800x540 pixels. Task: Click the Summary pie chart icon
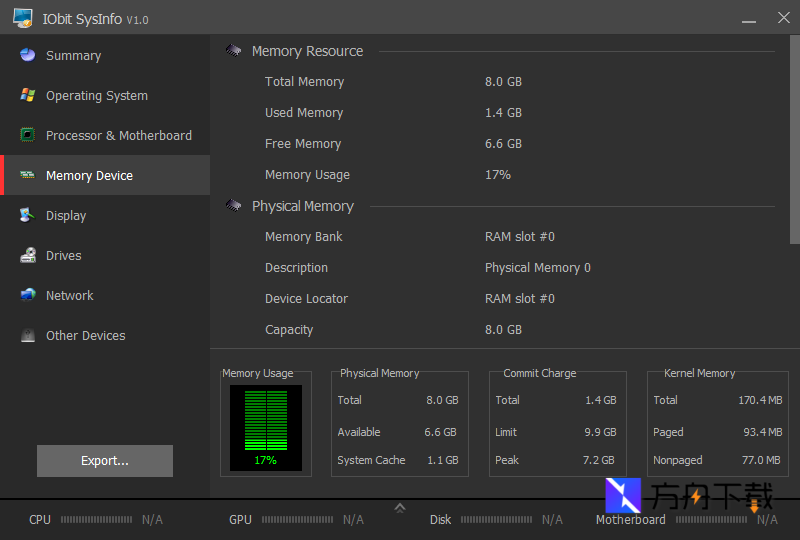coord(28,56)
